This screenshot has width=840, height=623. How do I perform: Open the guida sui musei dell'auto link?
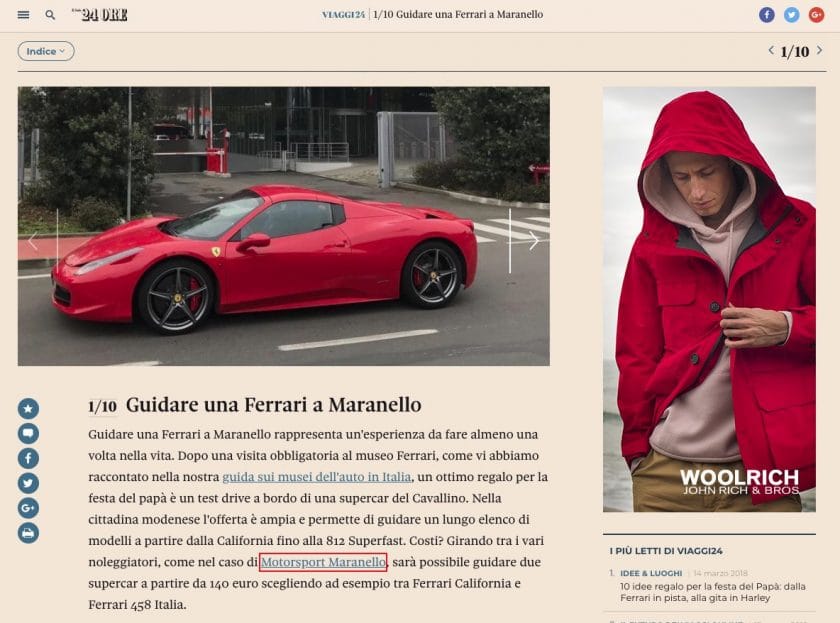coord(317,477)
